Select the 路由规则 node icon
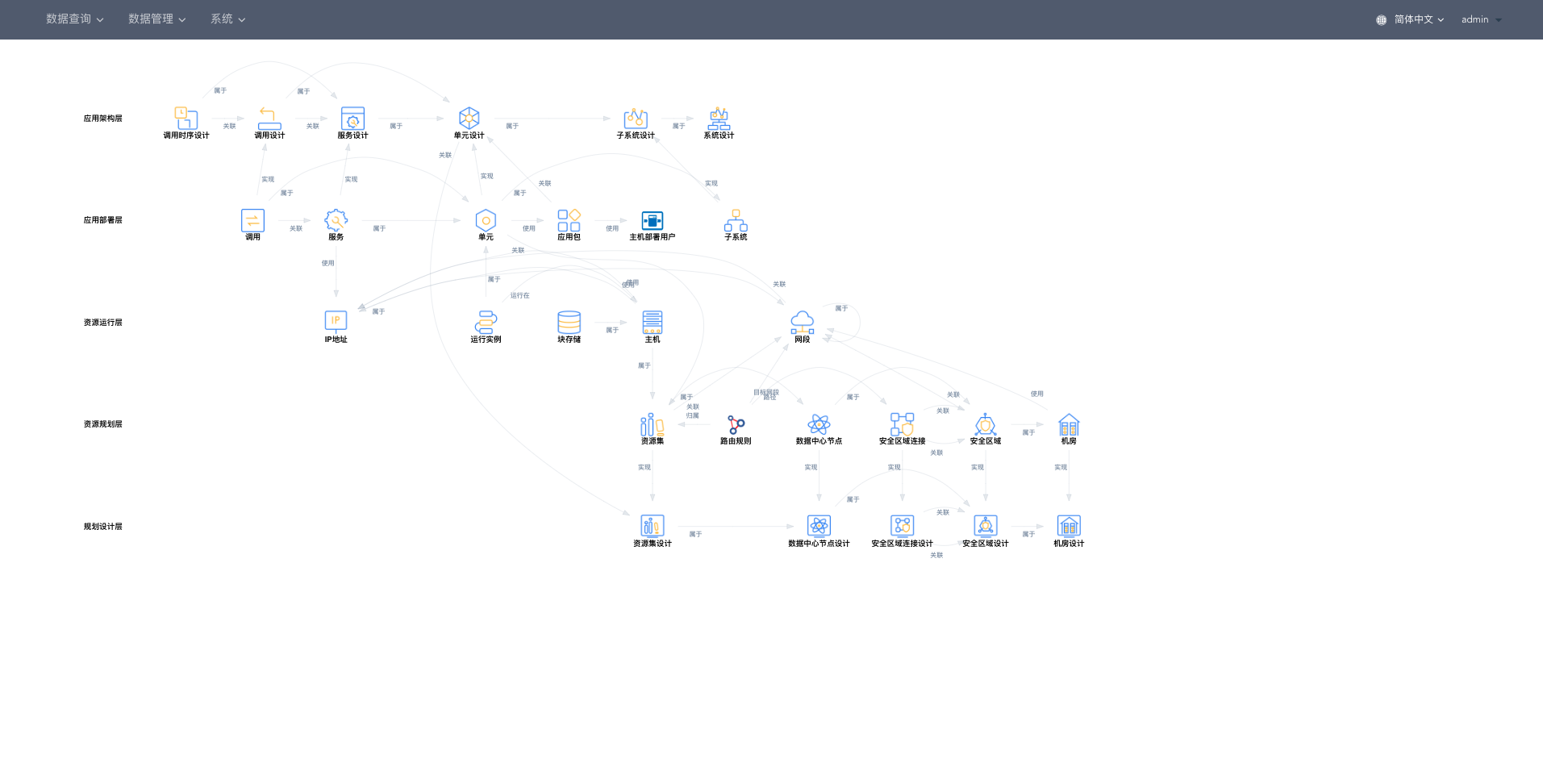The width and height of the screenshot is (1543, 784). coord(736,424)
